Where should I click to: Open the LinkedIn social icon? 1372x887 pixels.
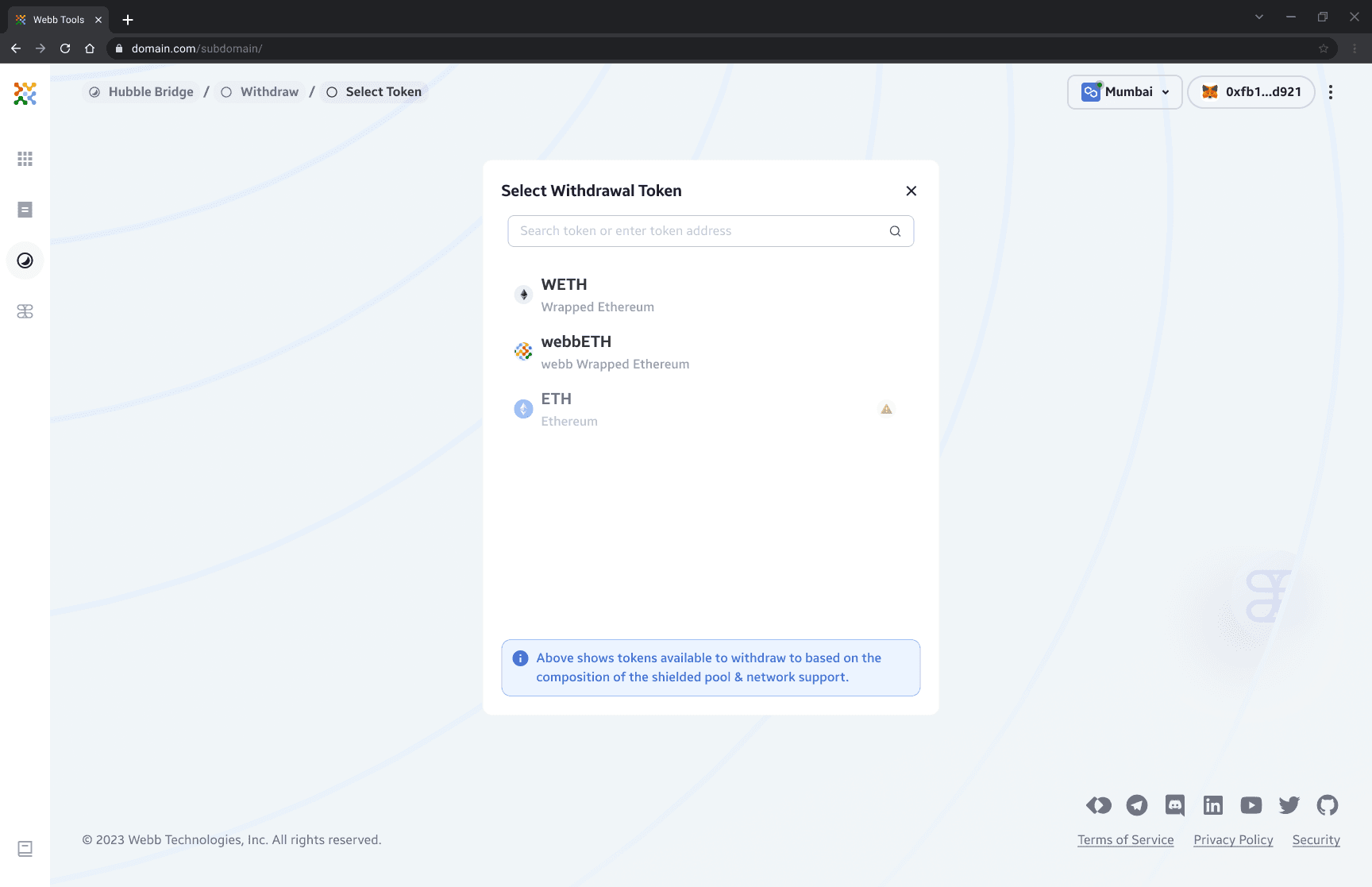pyautogui.click(x=1213, y=805)
